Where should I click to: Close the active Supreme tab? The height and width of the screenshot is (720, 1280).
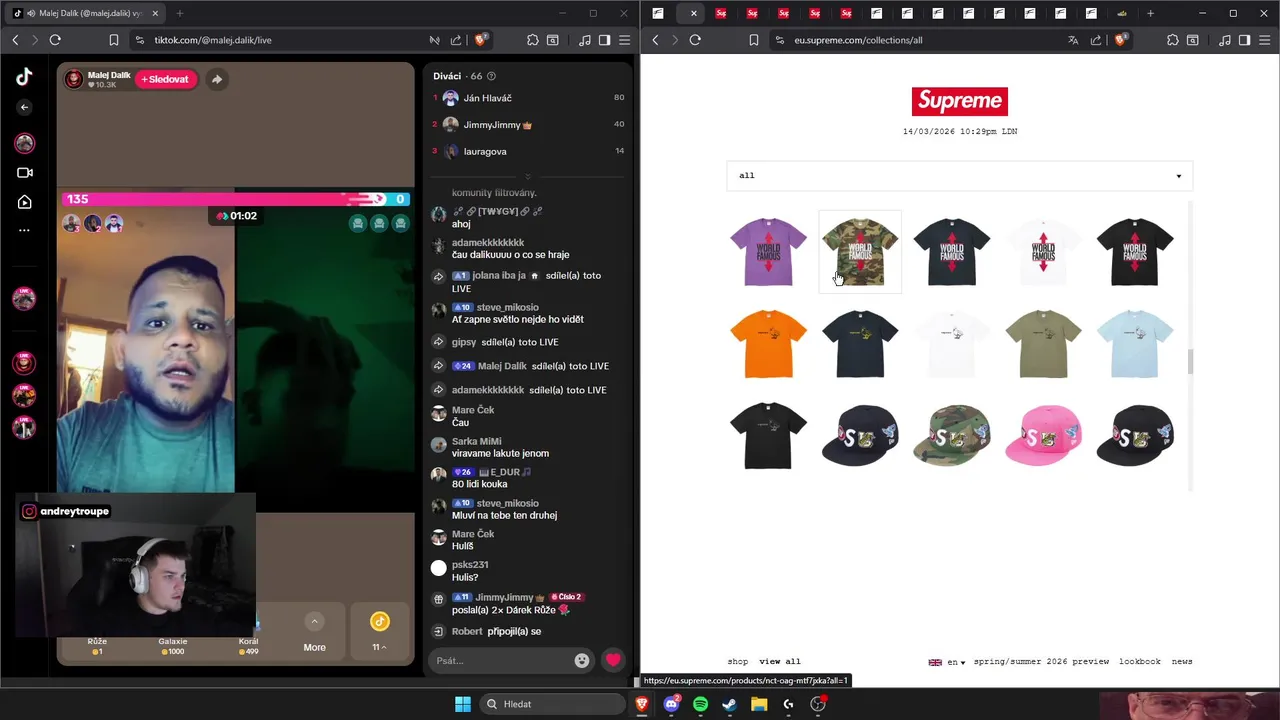693,13
